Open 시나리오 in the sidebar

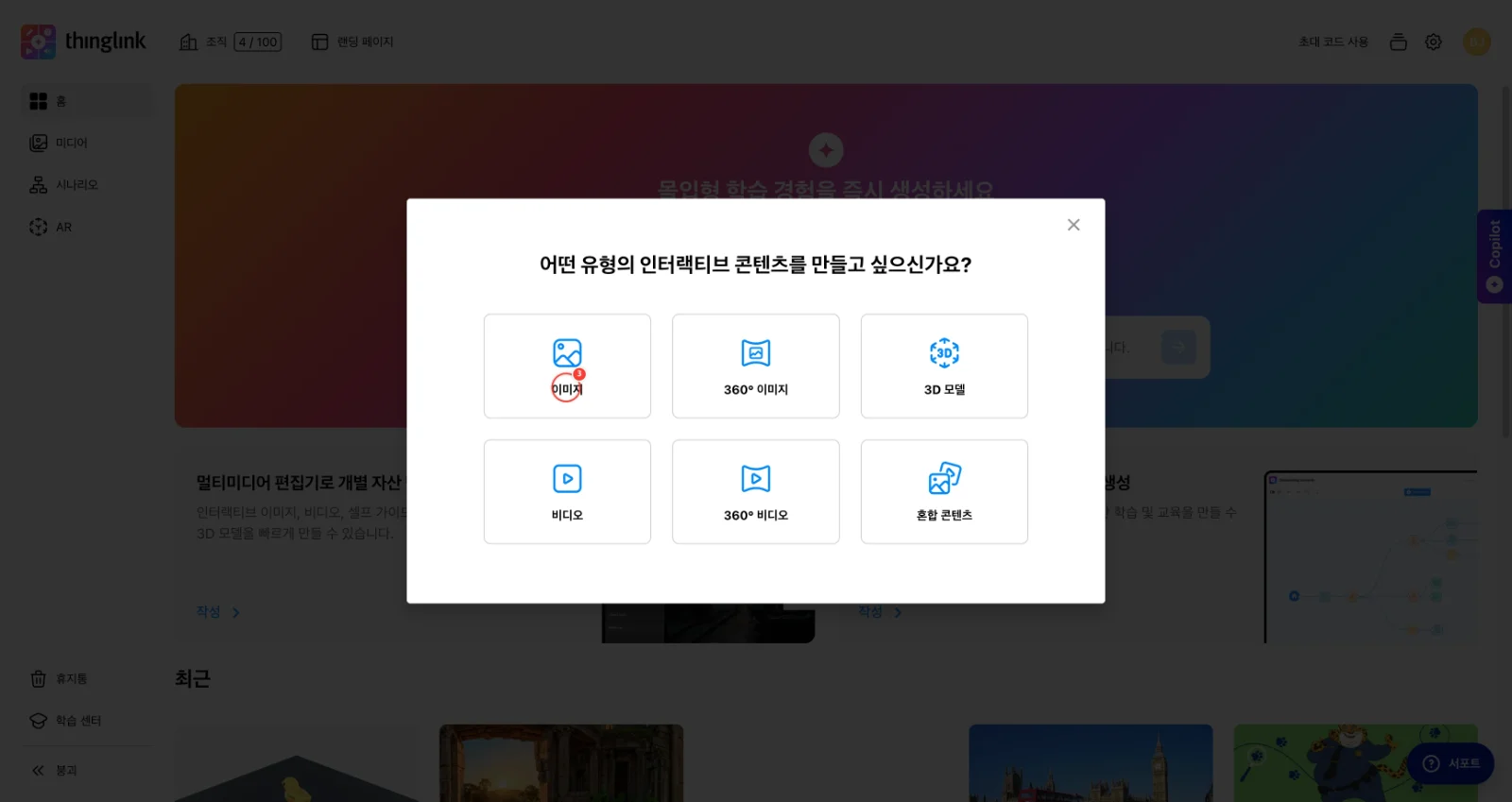pos(86,185)
